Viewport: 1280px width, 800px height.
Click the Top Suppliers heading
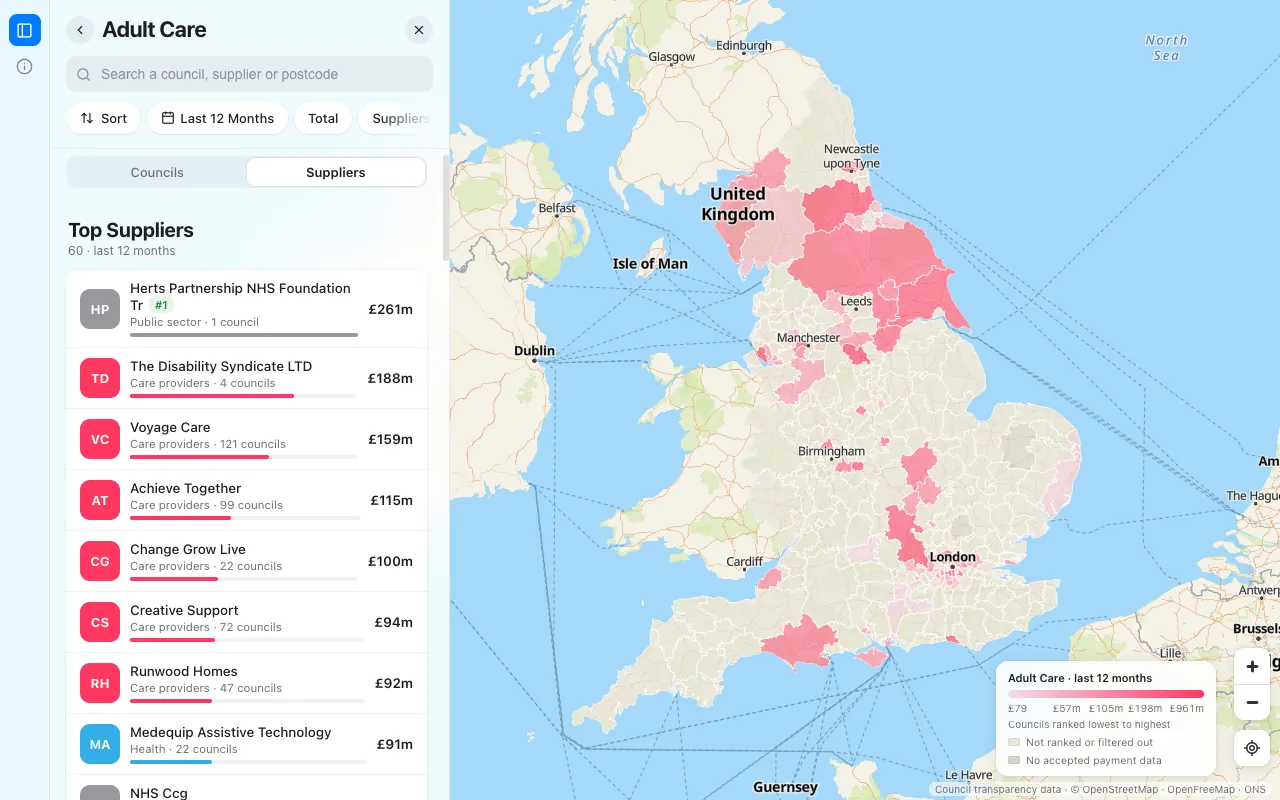pyautogui.click(x=131, y=230)
